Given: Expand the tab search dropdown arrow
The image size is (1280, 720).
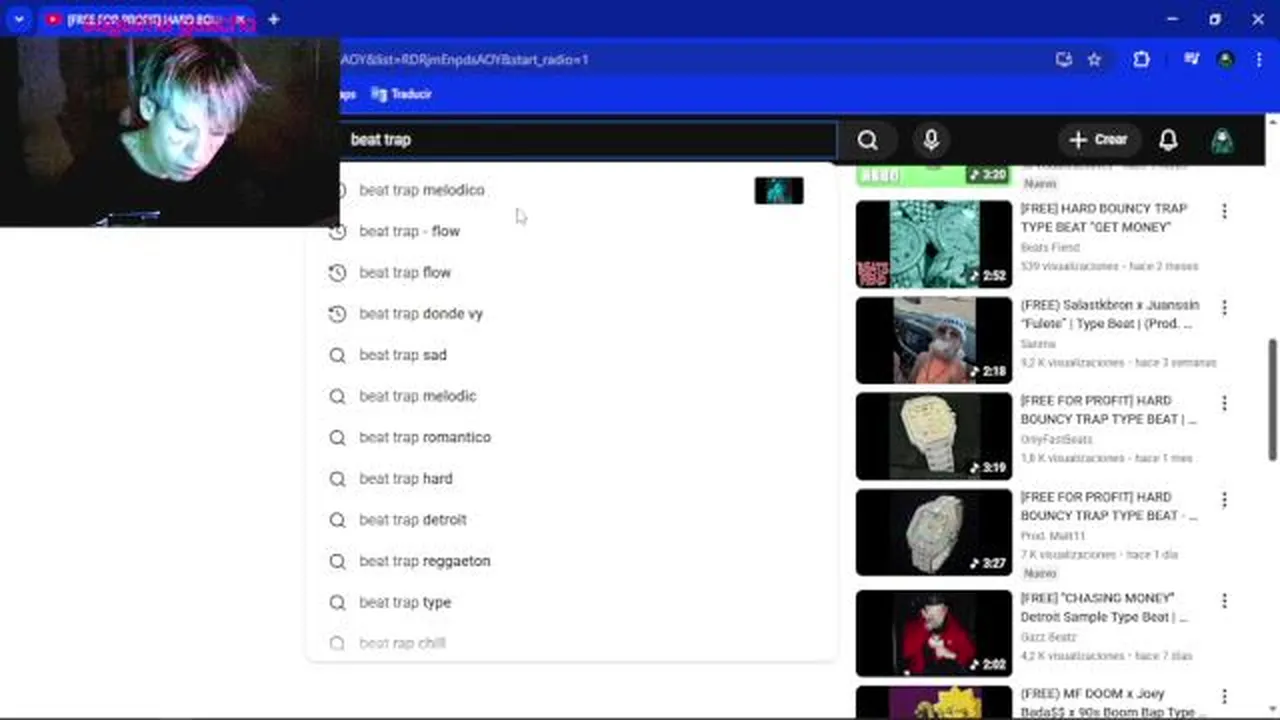Looking at the screenshot, I should click(18, 19).
